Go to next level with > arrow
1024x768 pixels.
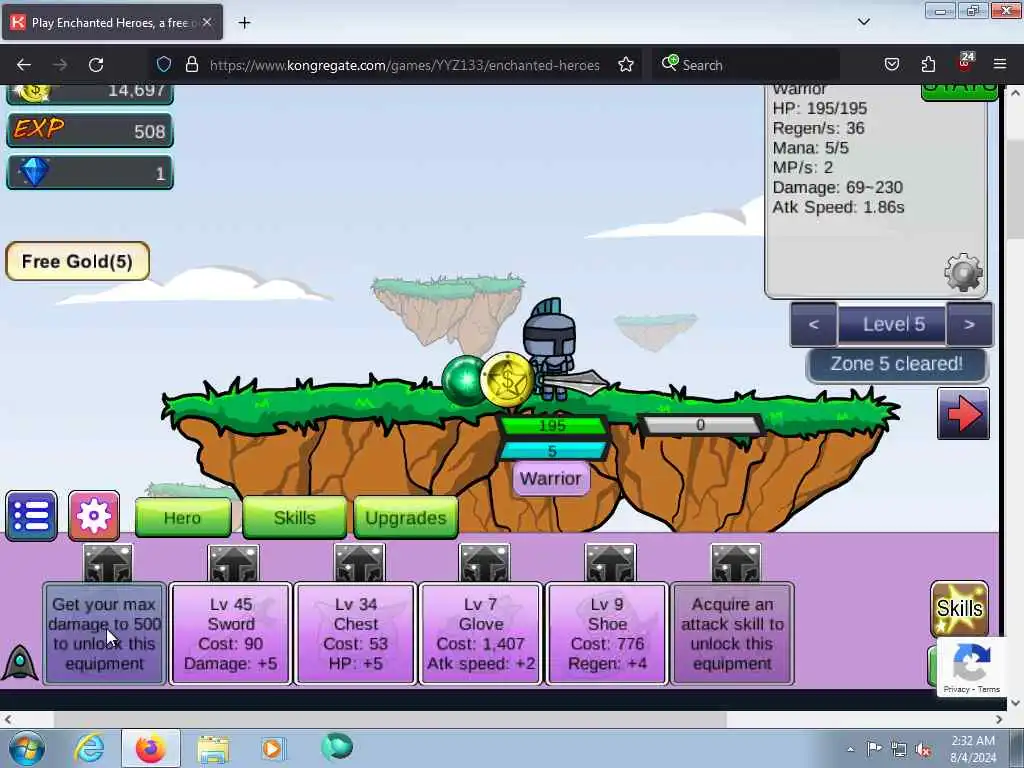(969, 325)
